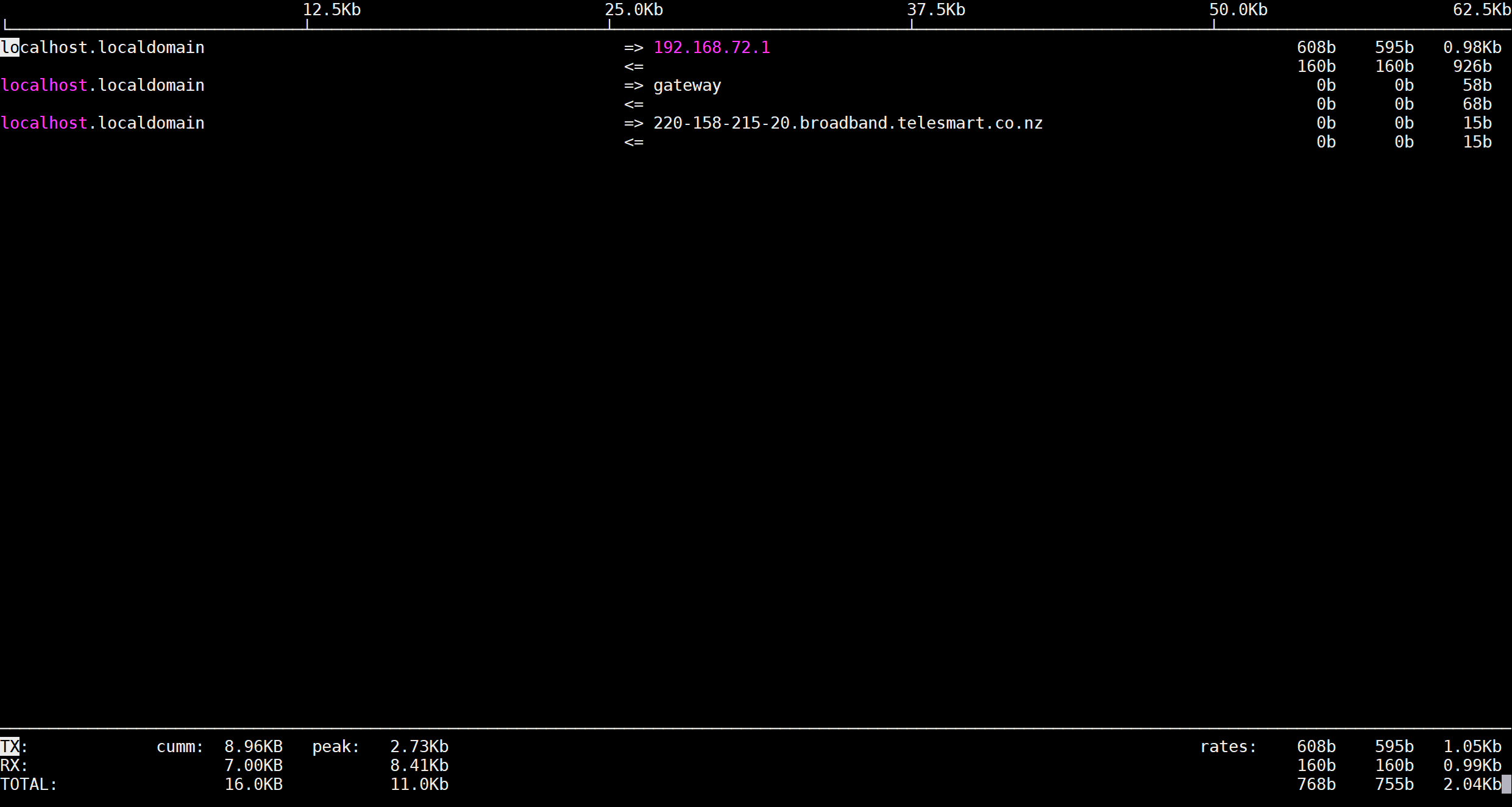This screenshot has width=1512, height=807.
Task: Click the 8.41Kb peak RX value
Action: [x=419, y=766]
